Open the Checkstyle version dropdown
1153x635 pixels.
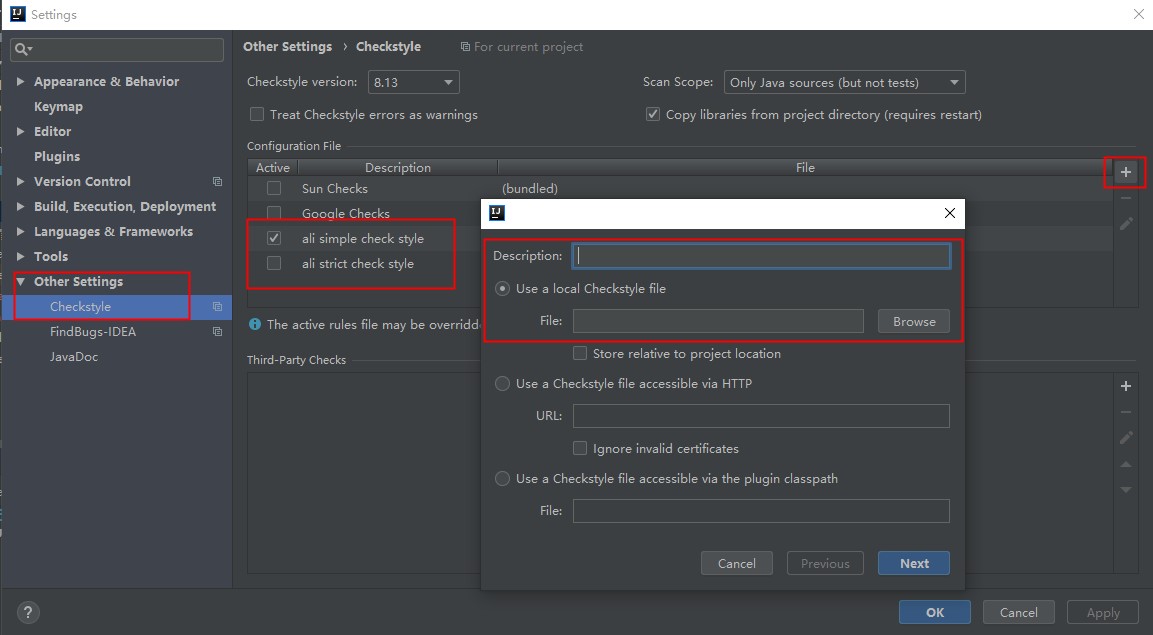click(x=413, y=83)
